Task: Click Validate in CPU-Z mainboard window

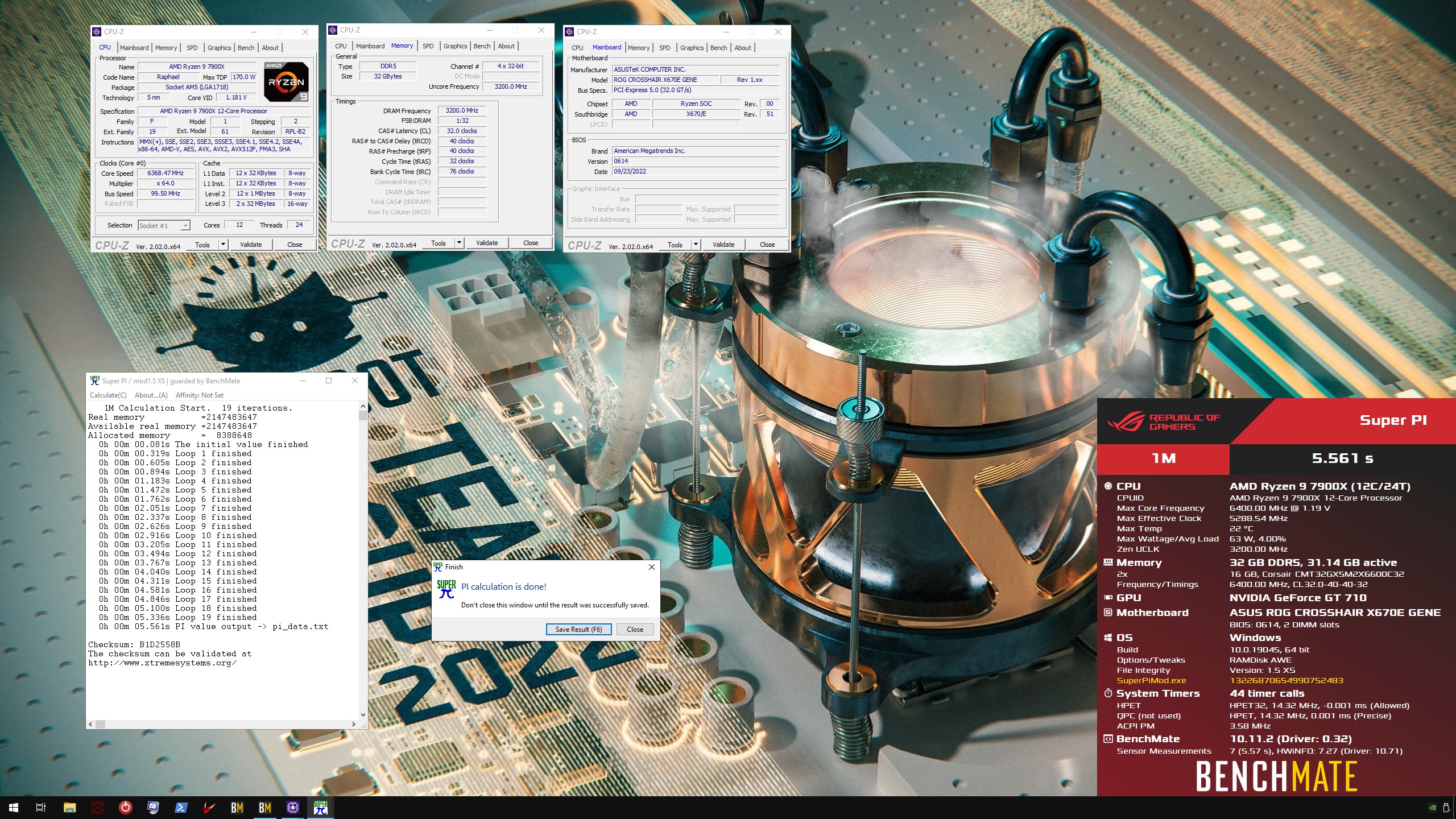Action: click(x=723, y=245)
